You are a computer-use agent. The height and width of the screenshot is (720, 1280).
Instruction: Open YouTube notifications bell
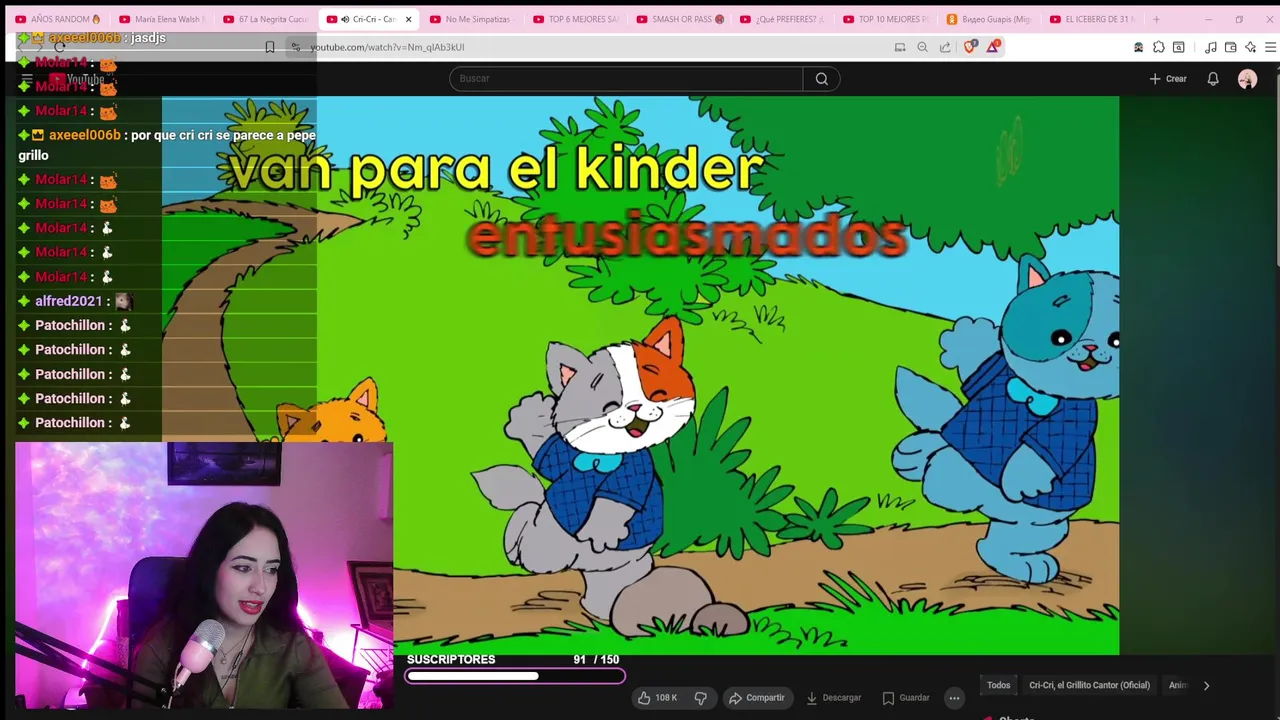click(1213, 79)
